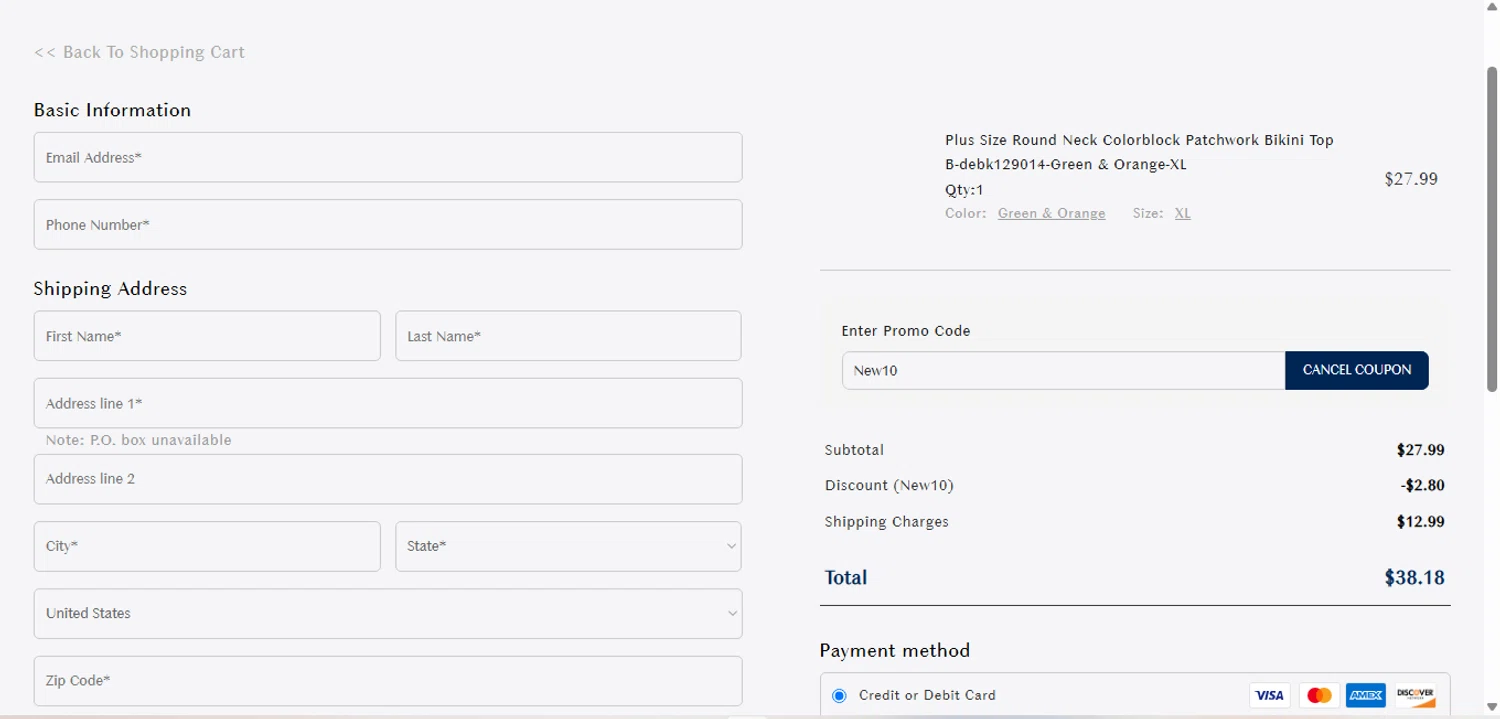The width and height of the screenshot is (1500, 719).
Task: Select the First Name input
Action: point(207,336)
